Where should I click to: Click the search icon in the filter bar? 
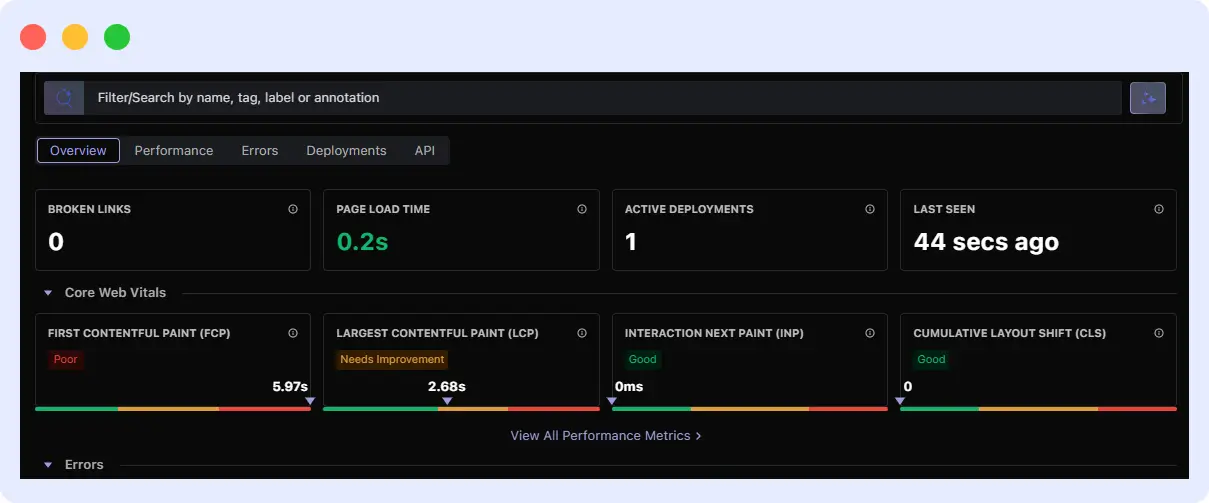tap(64, 98)
